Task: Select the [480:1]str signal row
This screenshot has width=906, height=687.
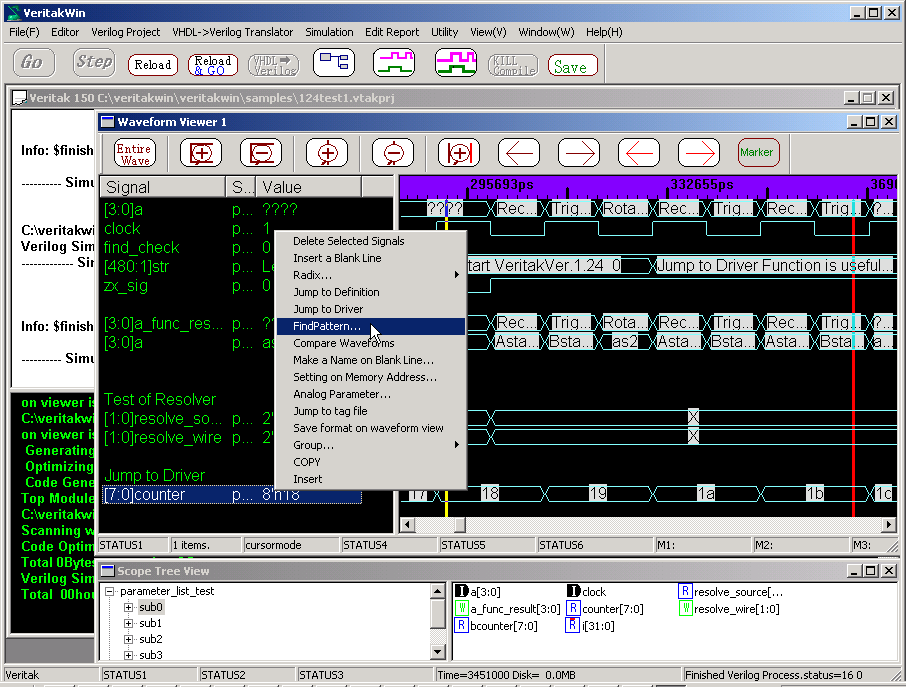Action: click(188, 267)
